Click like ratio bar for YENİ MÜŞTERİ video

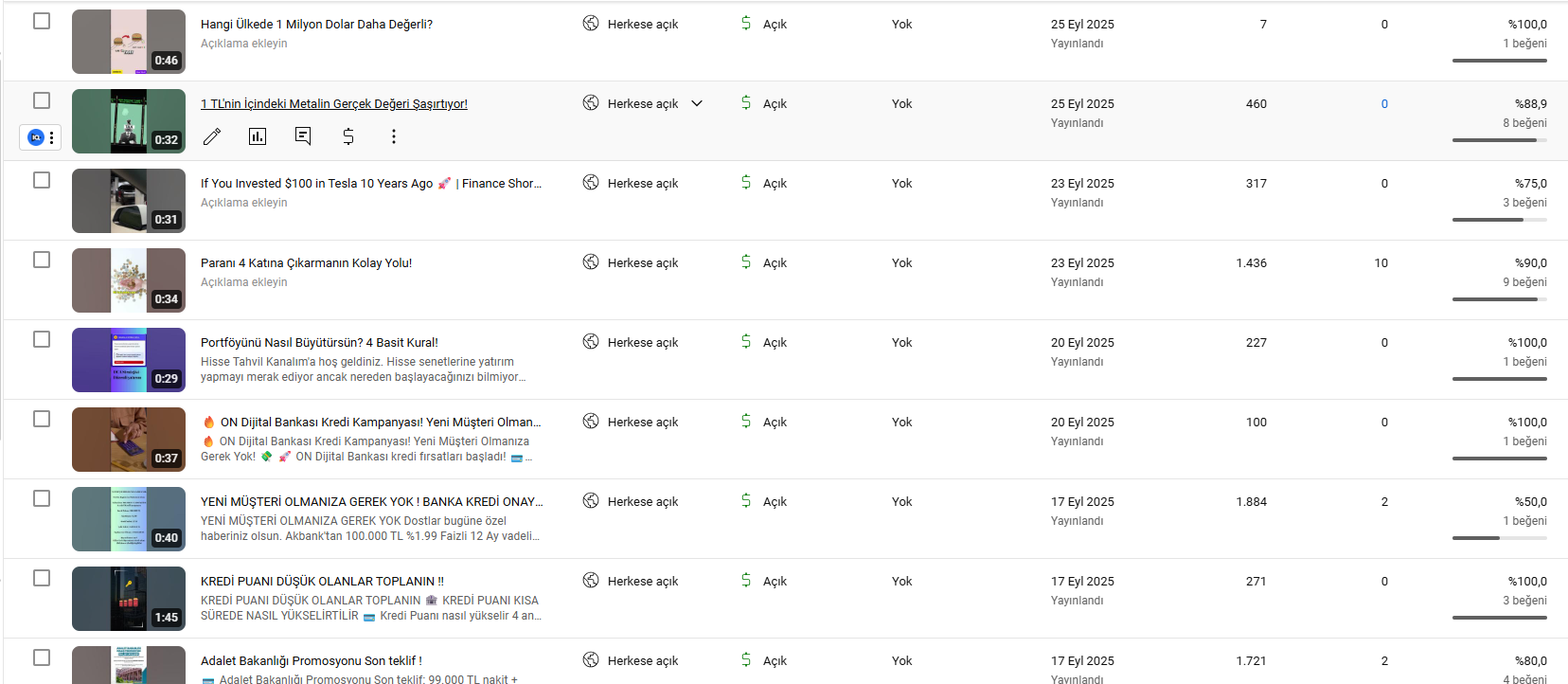[1500, 538]
